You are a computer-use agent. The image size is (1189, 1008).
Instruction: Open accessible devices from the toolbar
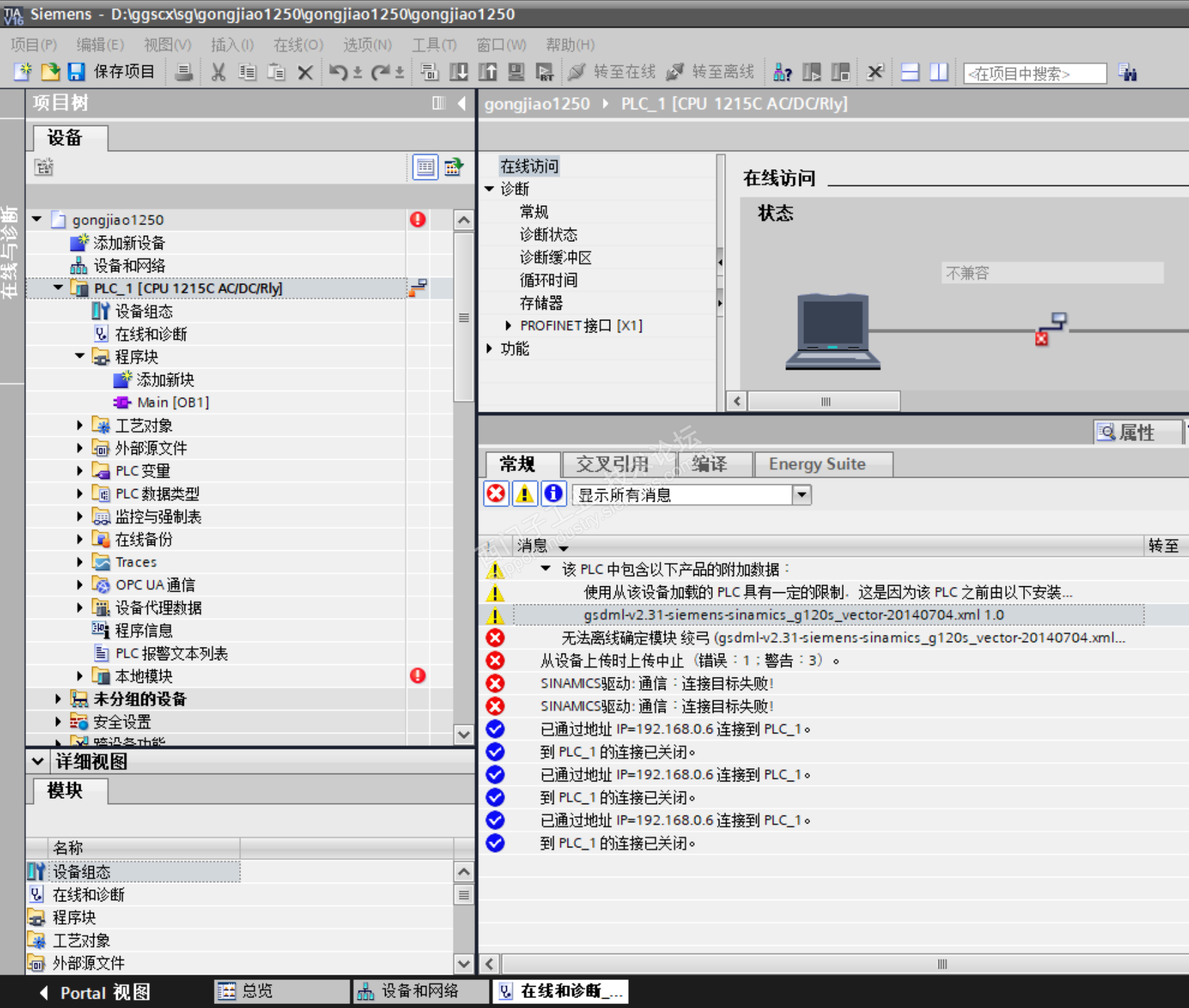(x=783, y=72)
